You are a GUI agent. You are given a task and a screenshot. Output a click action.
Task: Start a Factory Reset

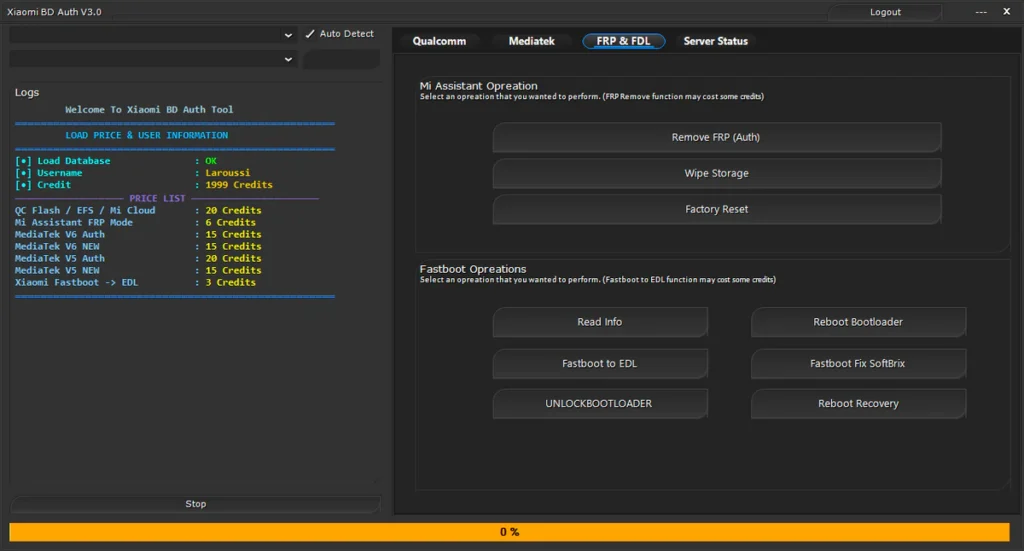[716, 209]
